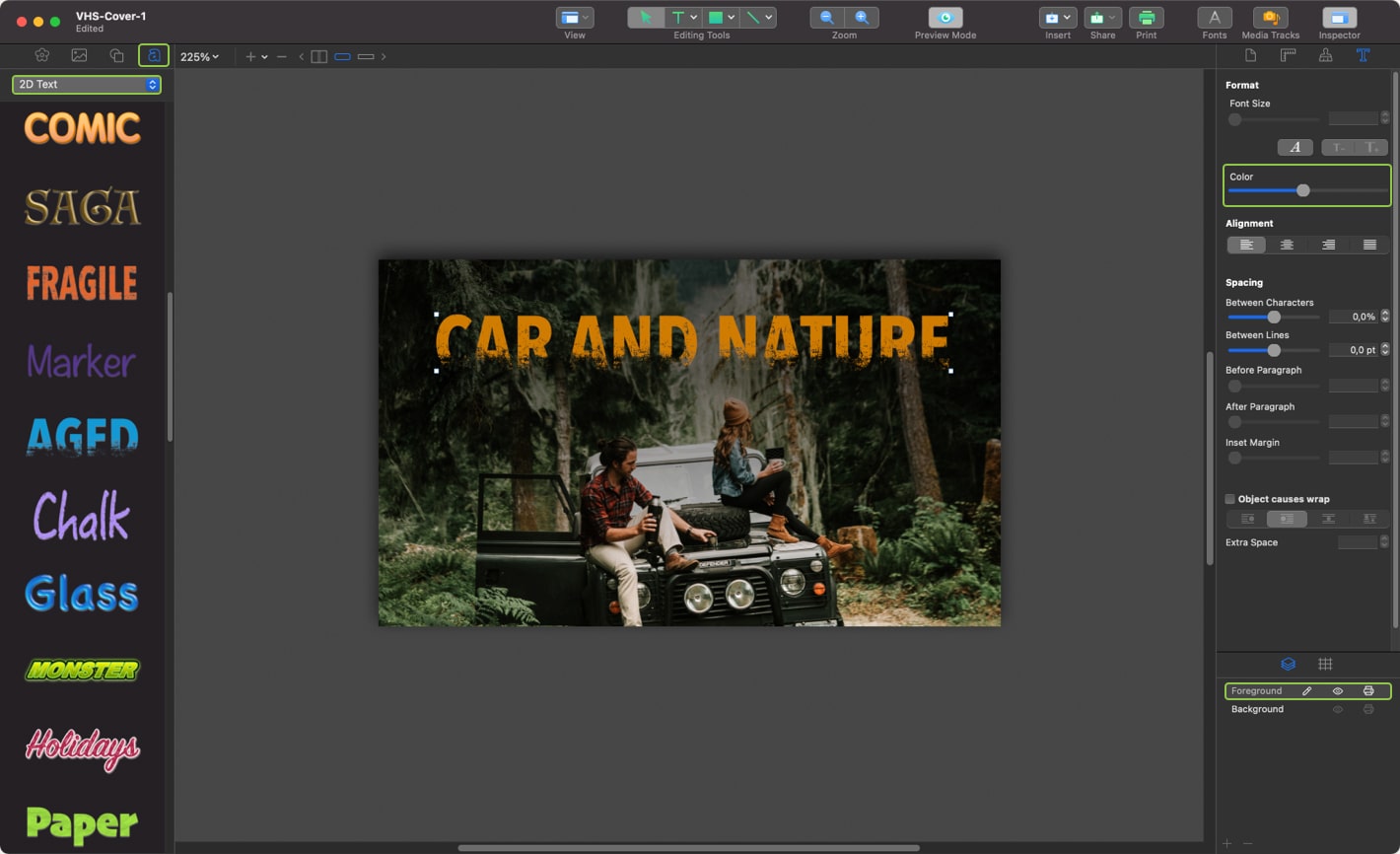Open the Geometry inspector tab

1287,55
